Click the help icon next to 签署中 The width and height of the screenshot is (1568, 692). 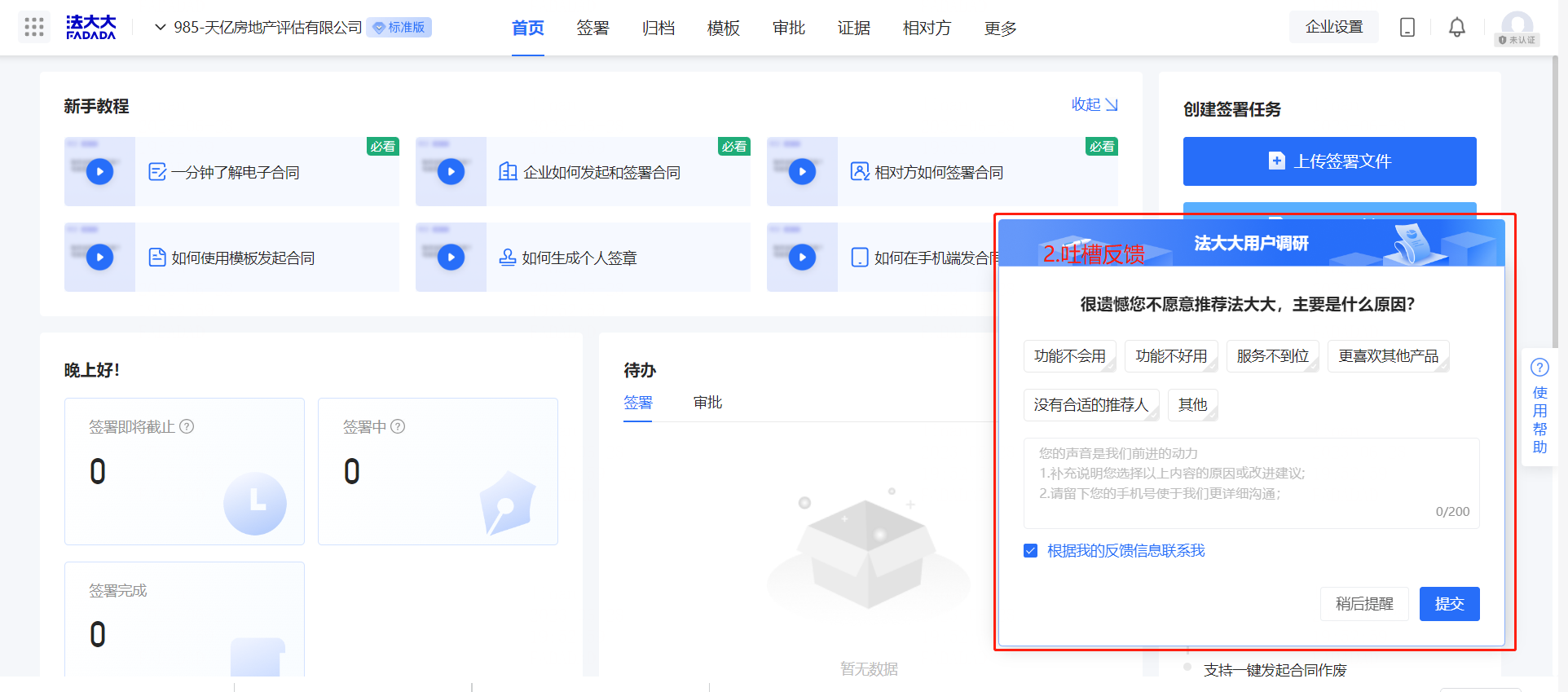point(398,426)
